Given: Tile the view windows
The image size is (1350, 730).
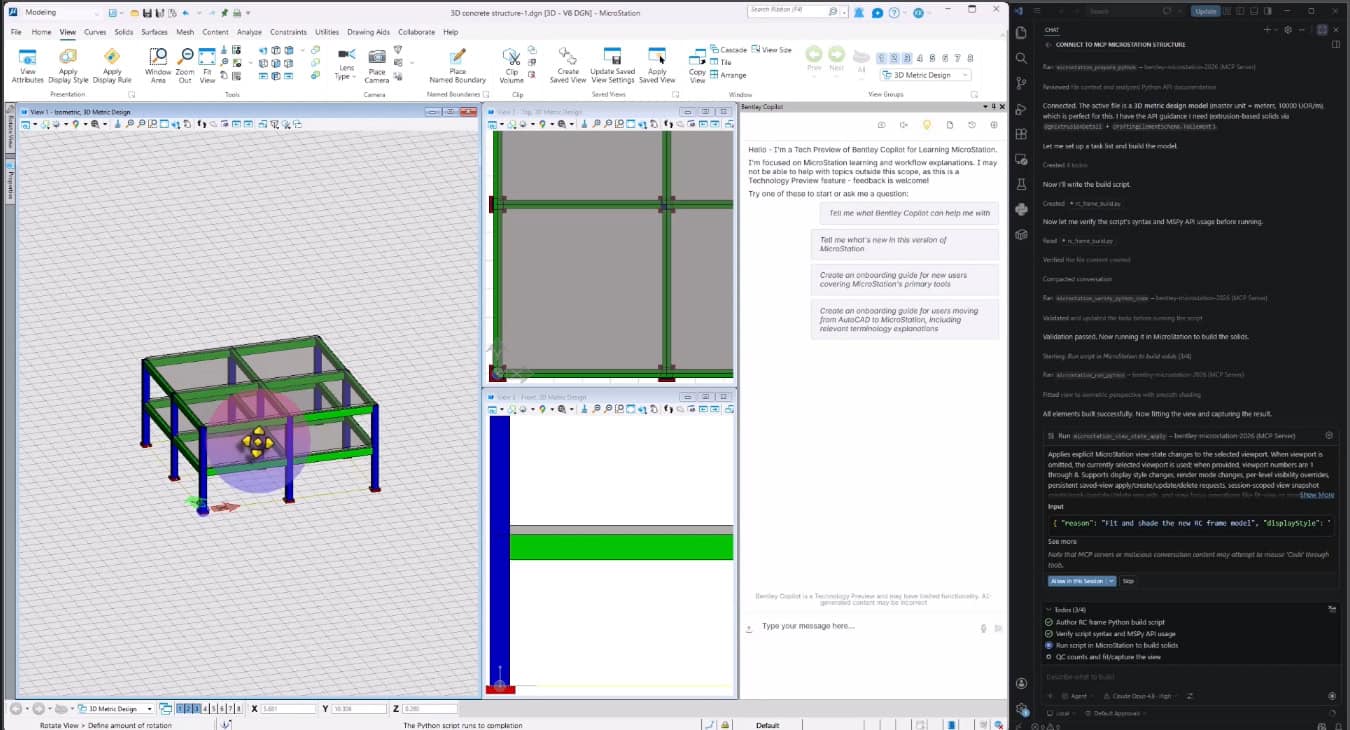Looking at the screenshot, I should point(721,62).
